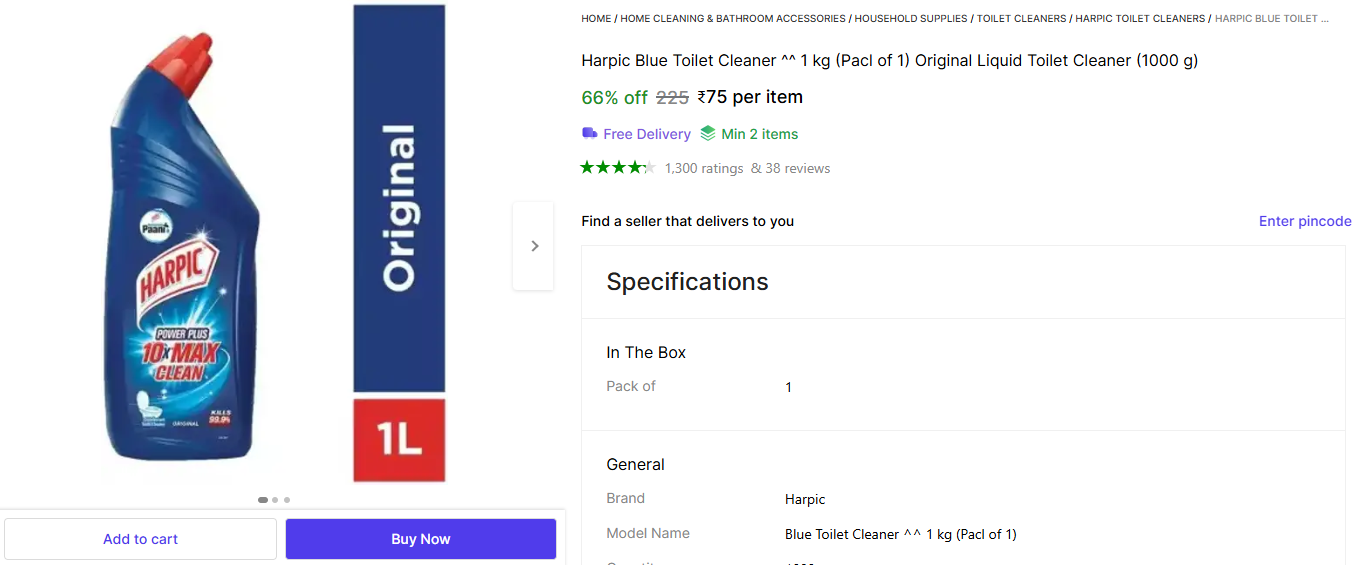Click the green star rating icons

(x=617, y=167)
